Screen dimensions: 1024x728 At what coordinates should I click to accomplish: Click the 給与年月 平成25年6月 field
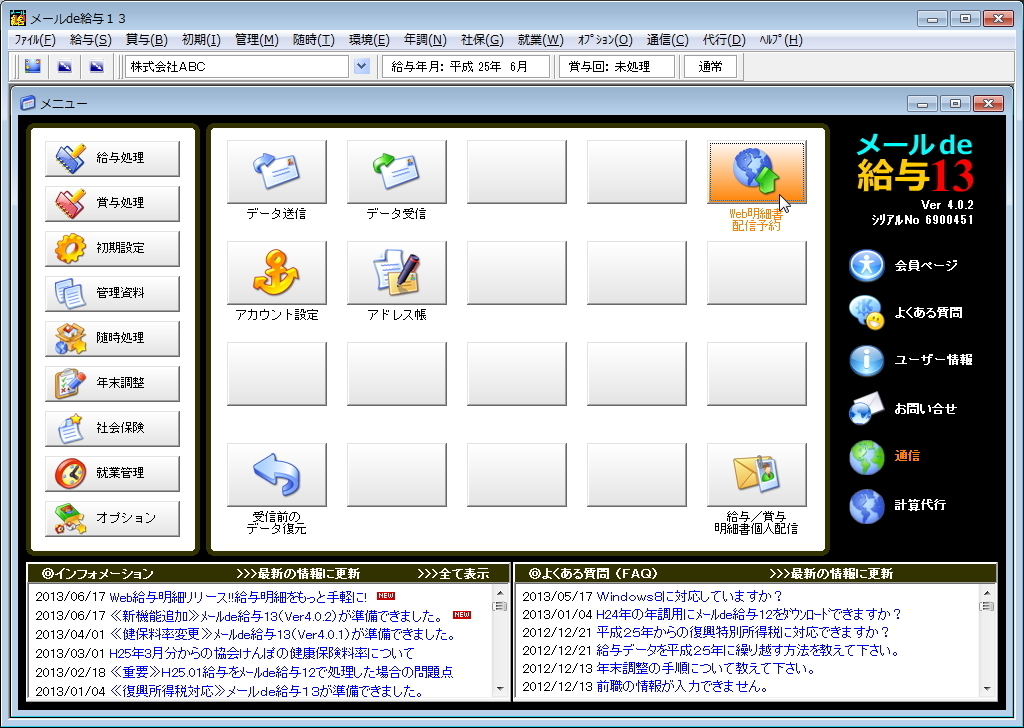point(466,67)
